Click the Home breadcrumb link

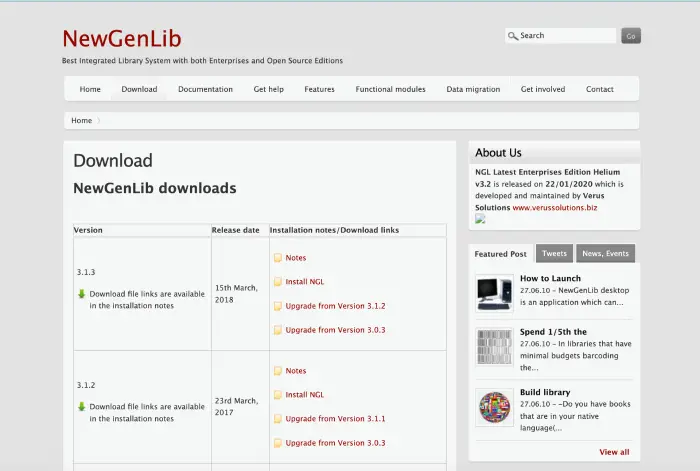pyautogui.click(x=82, y=121)
